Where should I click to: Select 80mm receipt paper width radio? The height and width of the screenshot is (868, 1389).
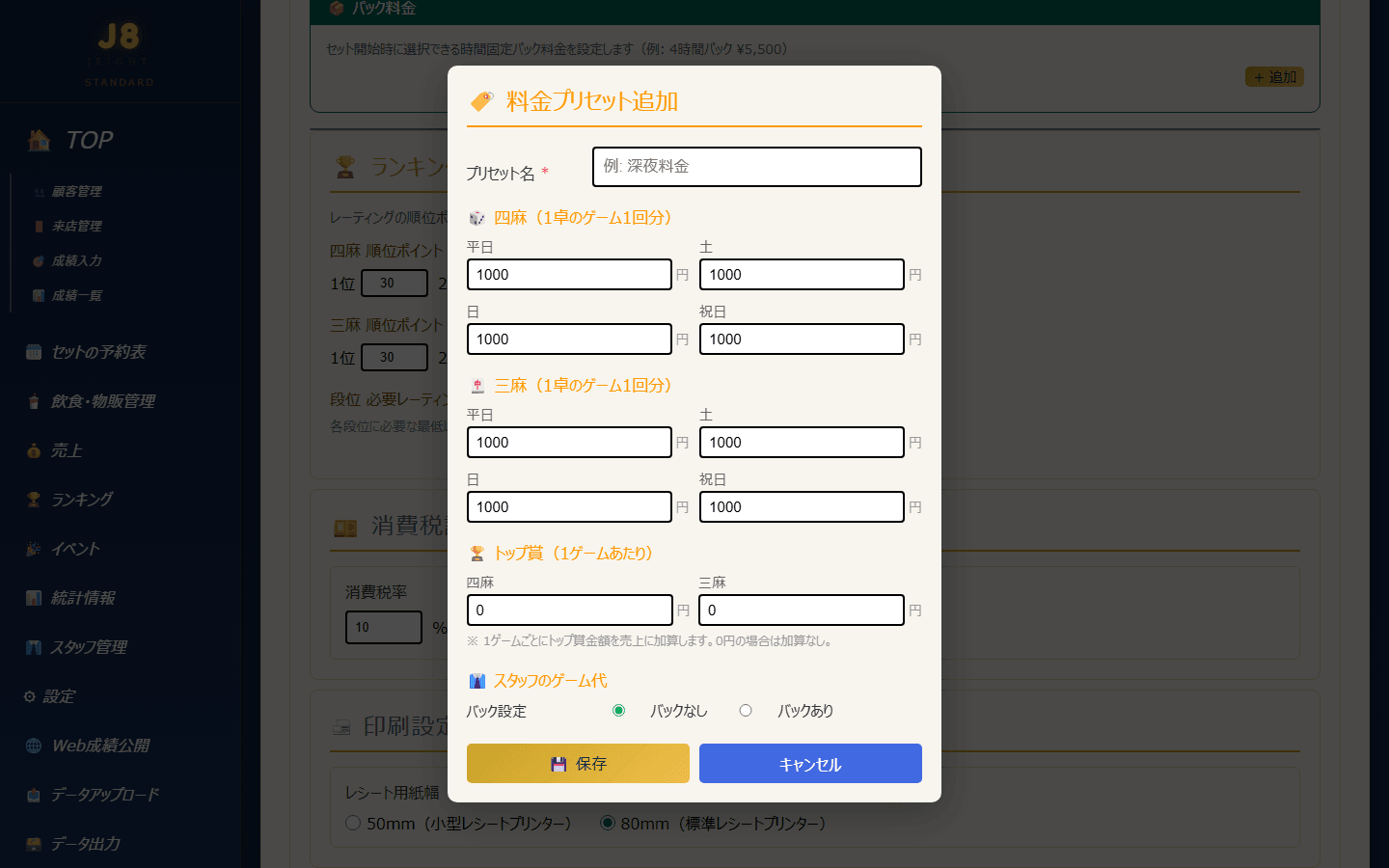pos(608,824)
